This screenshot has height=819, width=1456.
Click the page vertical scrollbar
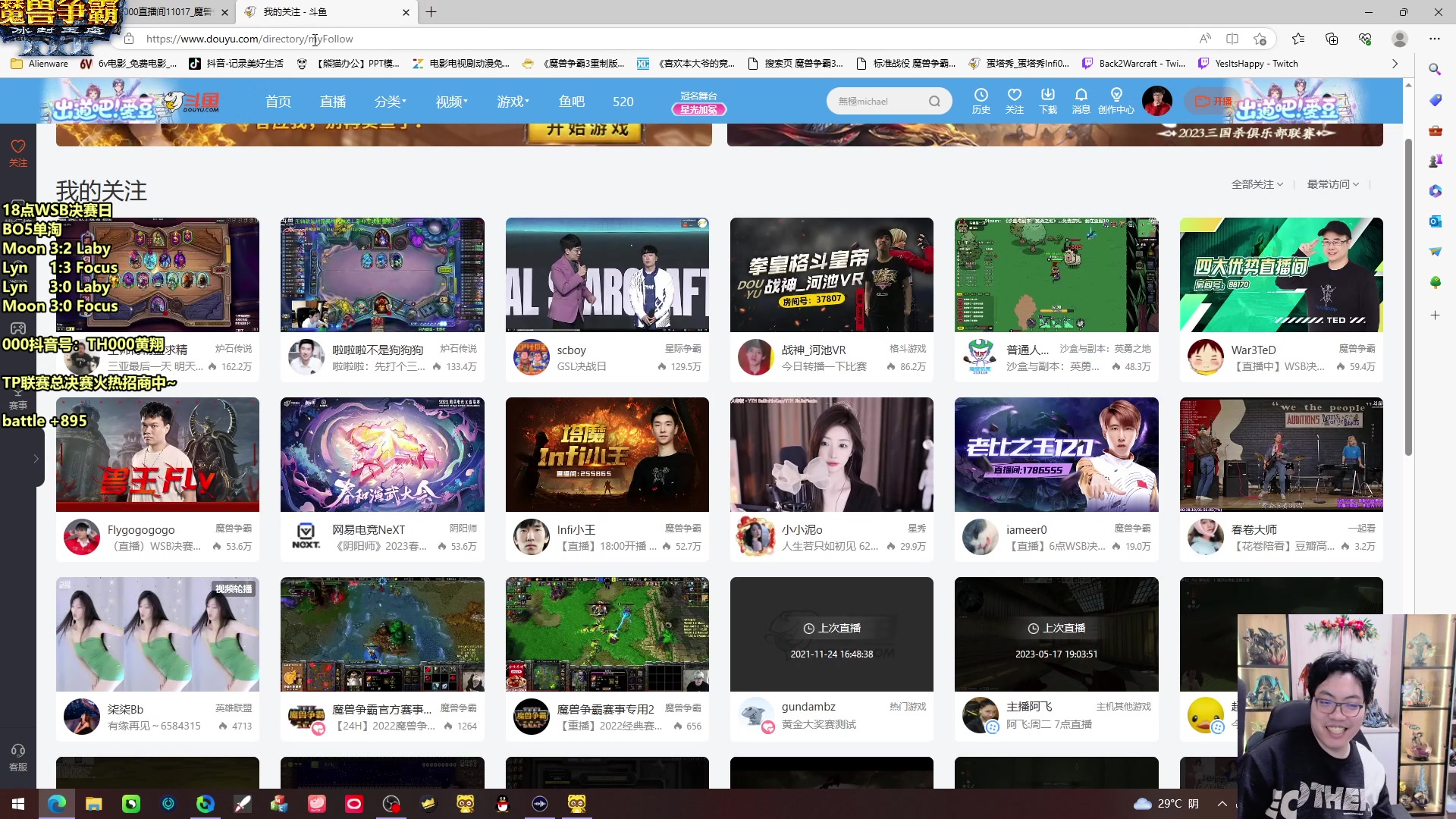tap(1408, 296)
